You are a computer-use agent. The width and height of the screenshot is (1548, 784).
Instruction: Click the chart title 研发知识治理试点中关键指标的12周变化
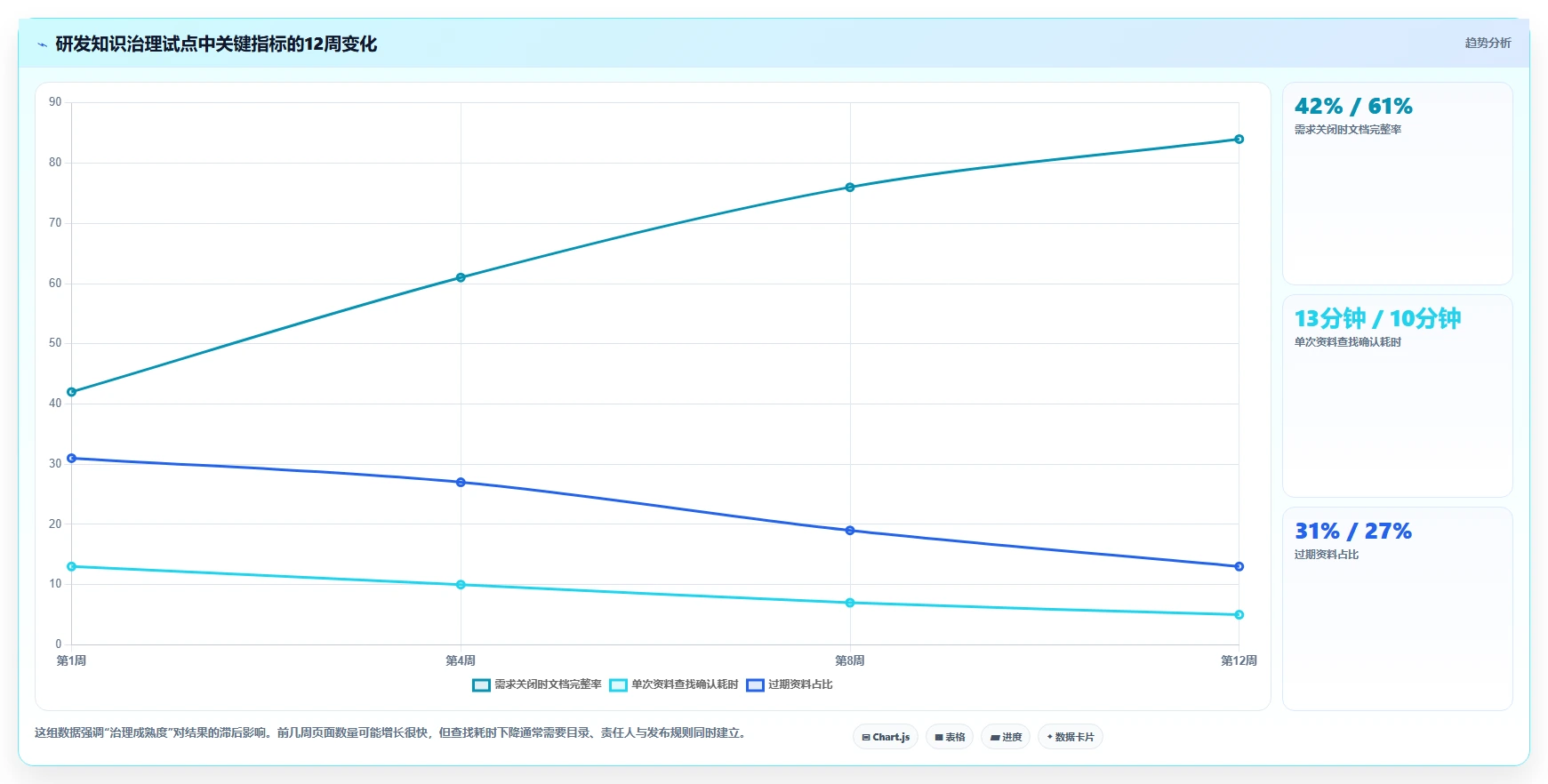[x=216, y=44]
